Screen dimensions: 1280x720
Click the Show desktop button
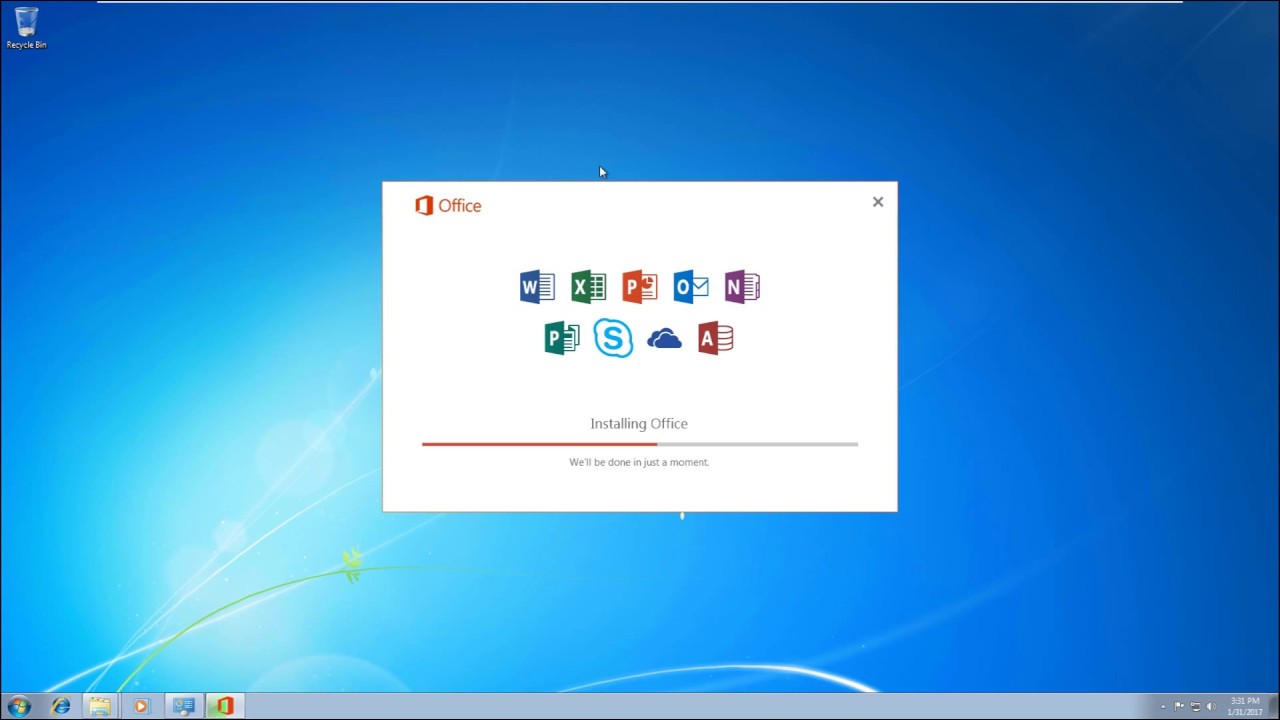pos(1274,706)
